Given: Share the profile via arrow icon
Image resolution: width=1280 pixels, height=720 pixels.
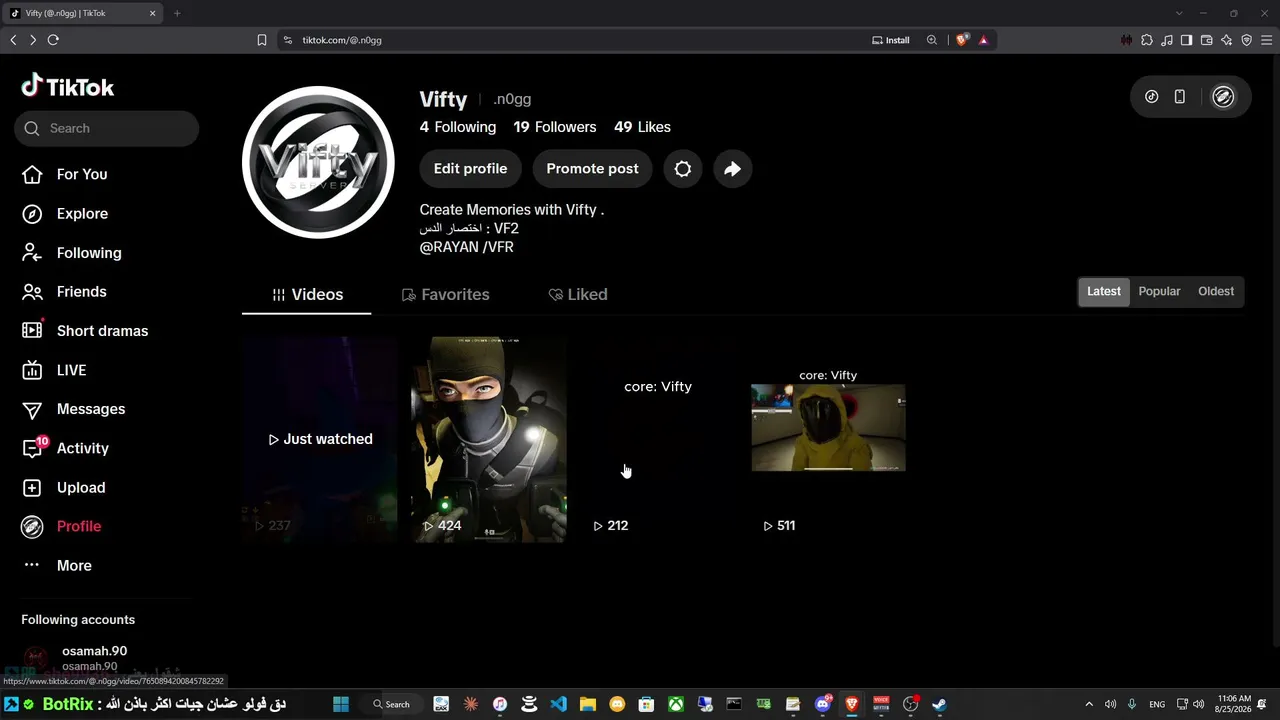Looking at the screenshot, I should point(732,169).
